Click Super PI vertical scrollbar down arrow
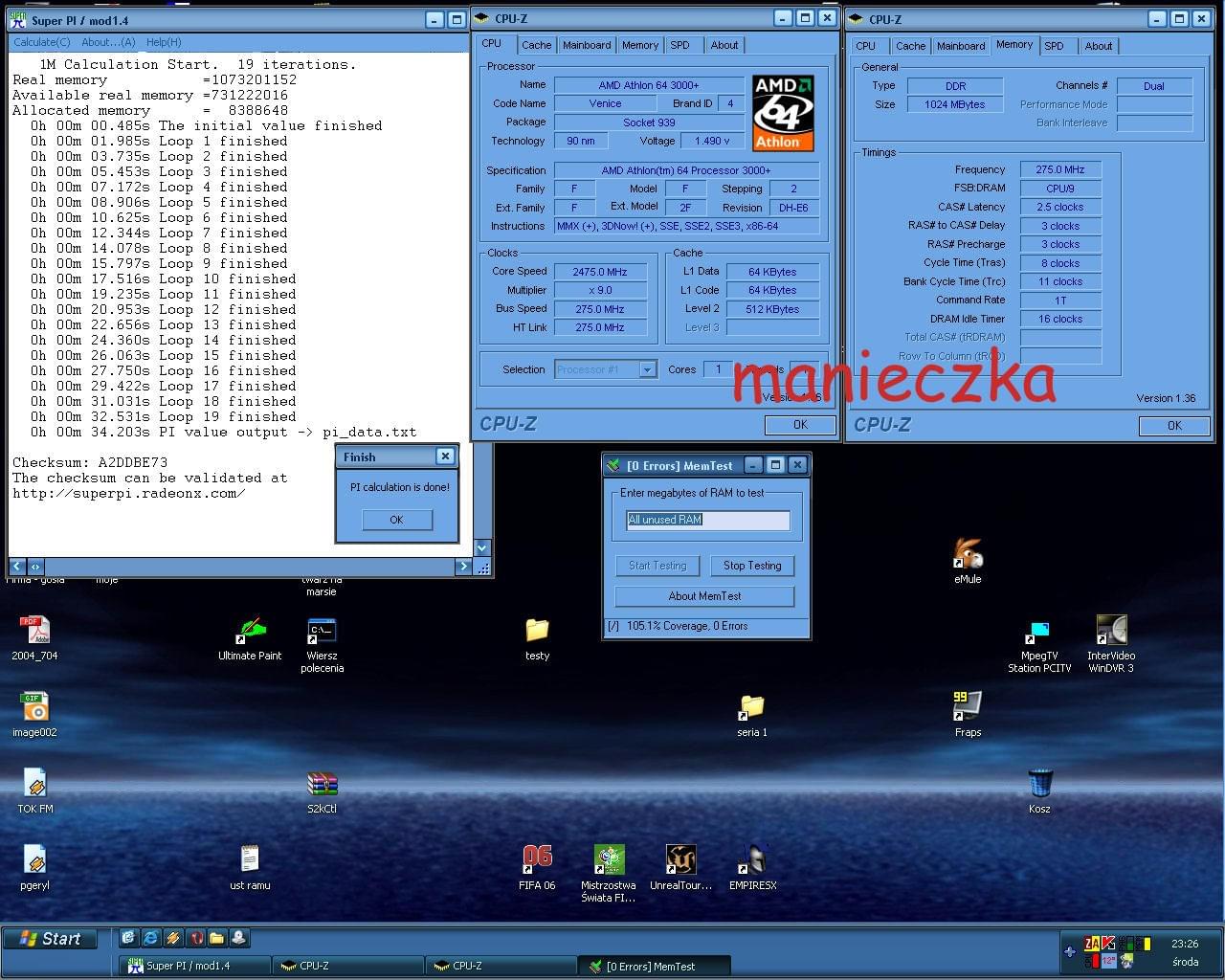 point(482,548)
